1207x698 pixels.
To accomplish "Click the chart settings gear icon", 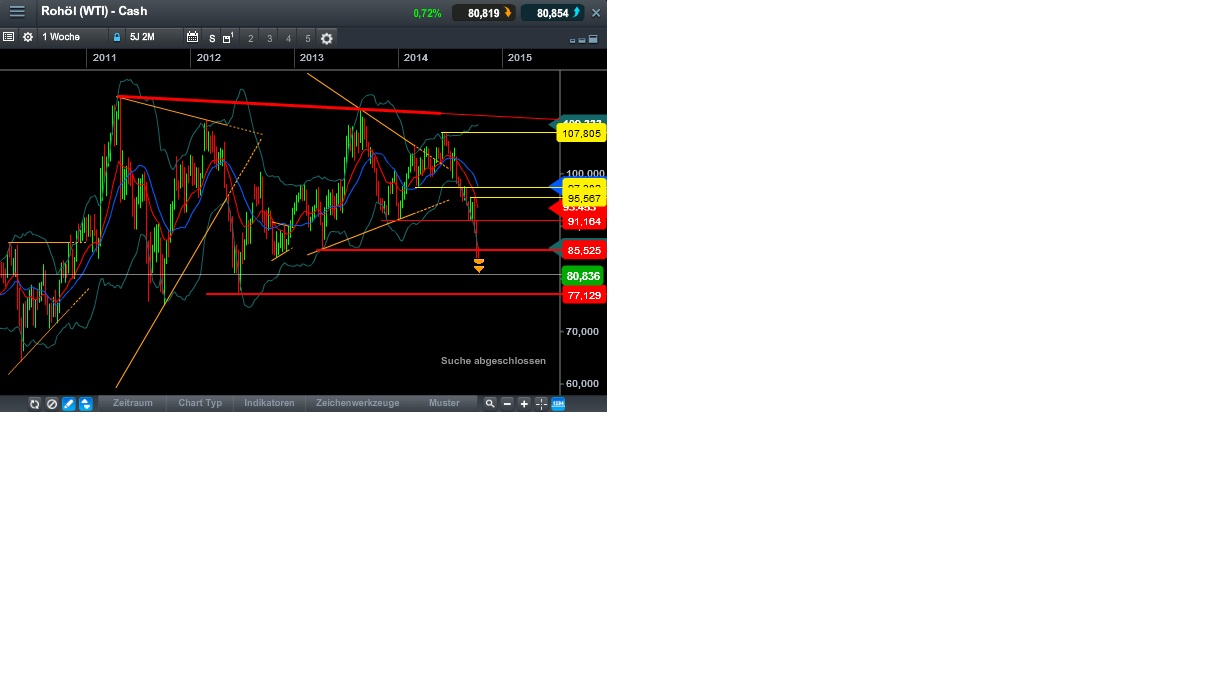I will pos(29,37).
